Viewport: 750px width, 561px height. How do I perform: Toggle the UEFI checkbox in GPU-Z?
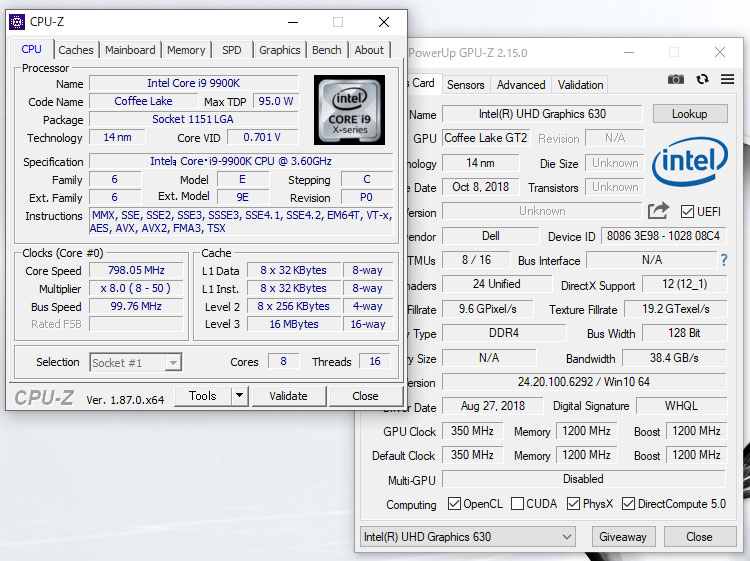point(687,211)
